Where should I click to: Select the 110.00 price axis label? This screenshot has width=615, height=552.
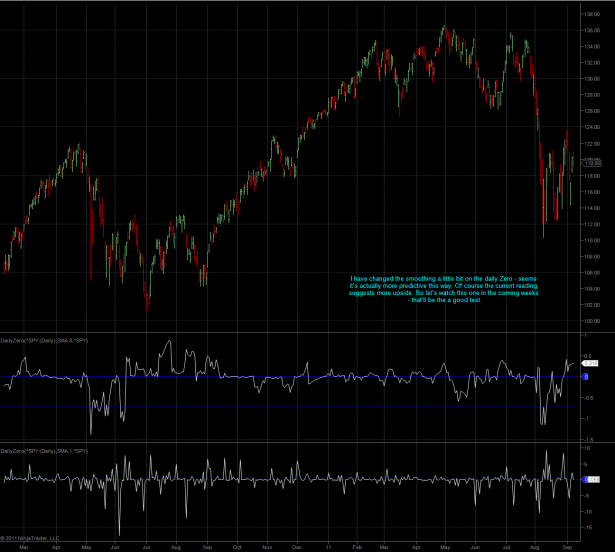[x=592, y=240]
